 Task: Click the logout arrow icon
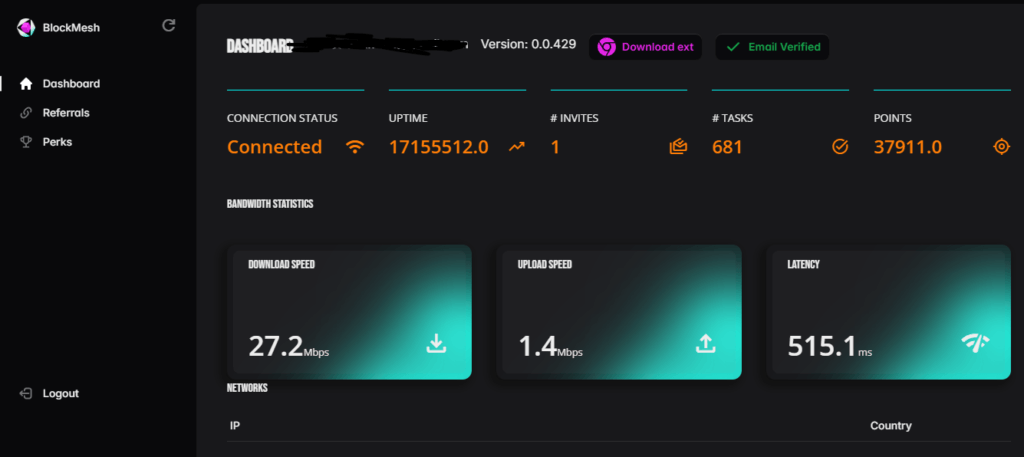(x=26, y=394)
